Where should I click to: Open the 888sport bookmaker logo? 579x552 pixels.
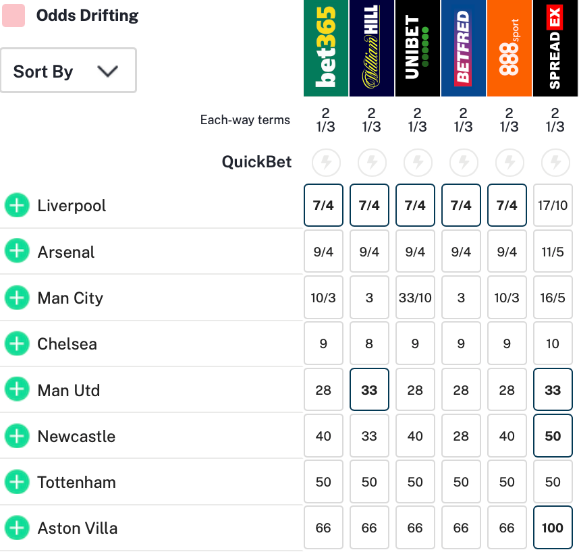click(509, 48)
